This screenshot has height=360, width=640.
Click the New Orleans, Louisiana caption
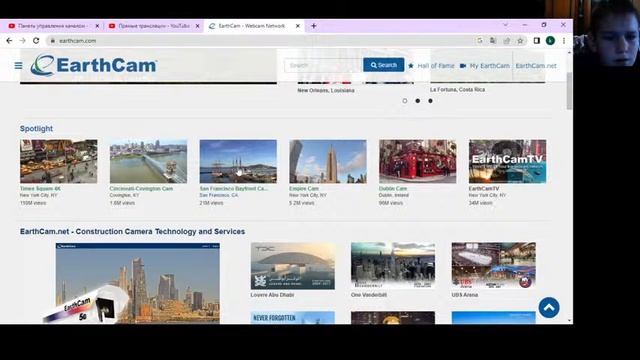pyautogui.click(x=326, y=91)
